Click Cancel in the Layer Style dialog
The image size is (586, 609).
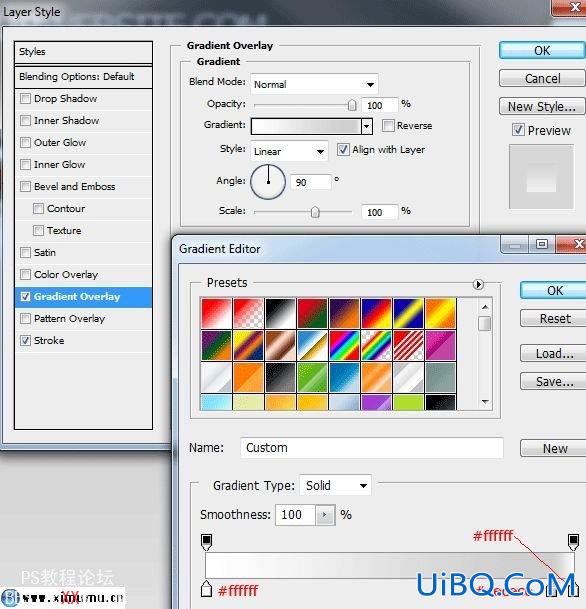click(542, 78)
